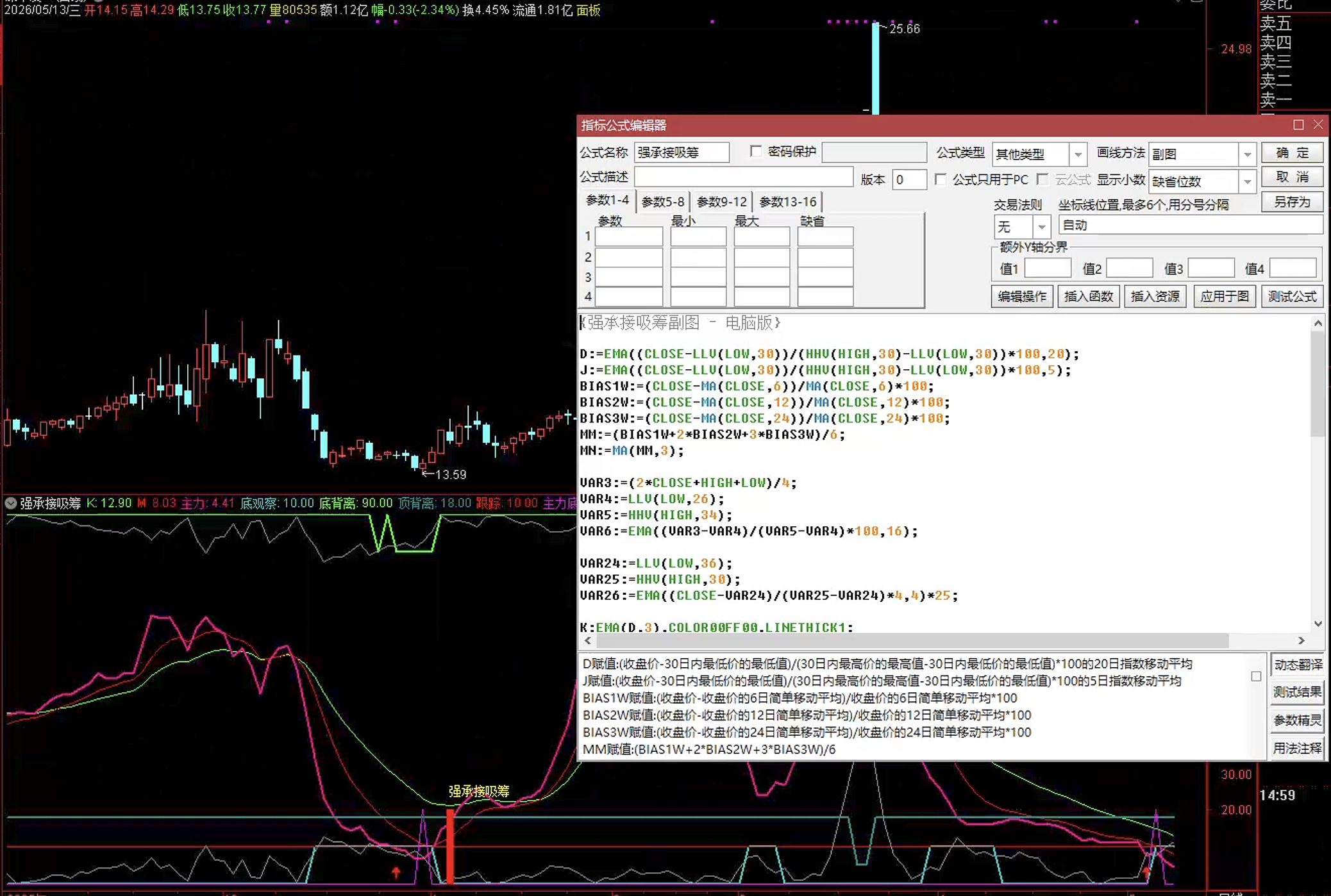Maximize the 指标公式编辑器 window

[x=1298, y=124]
